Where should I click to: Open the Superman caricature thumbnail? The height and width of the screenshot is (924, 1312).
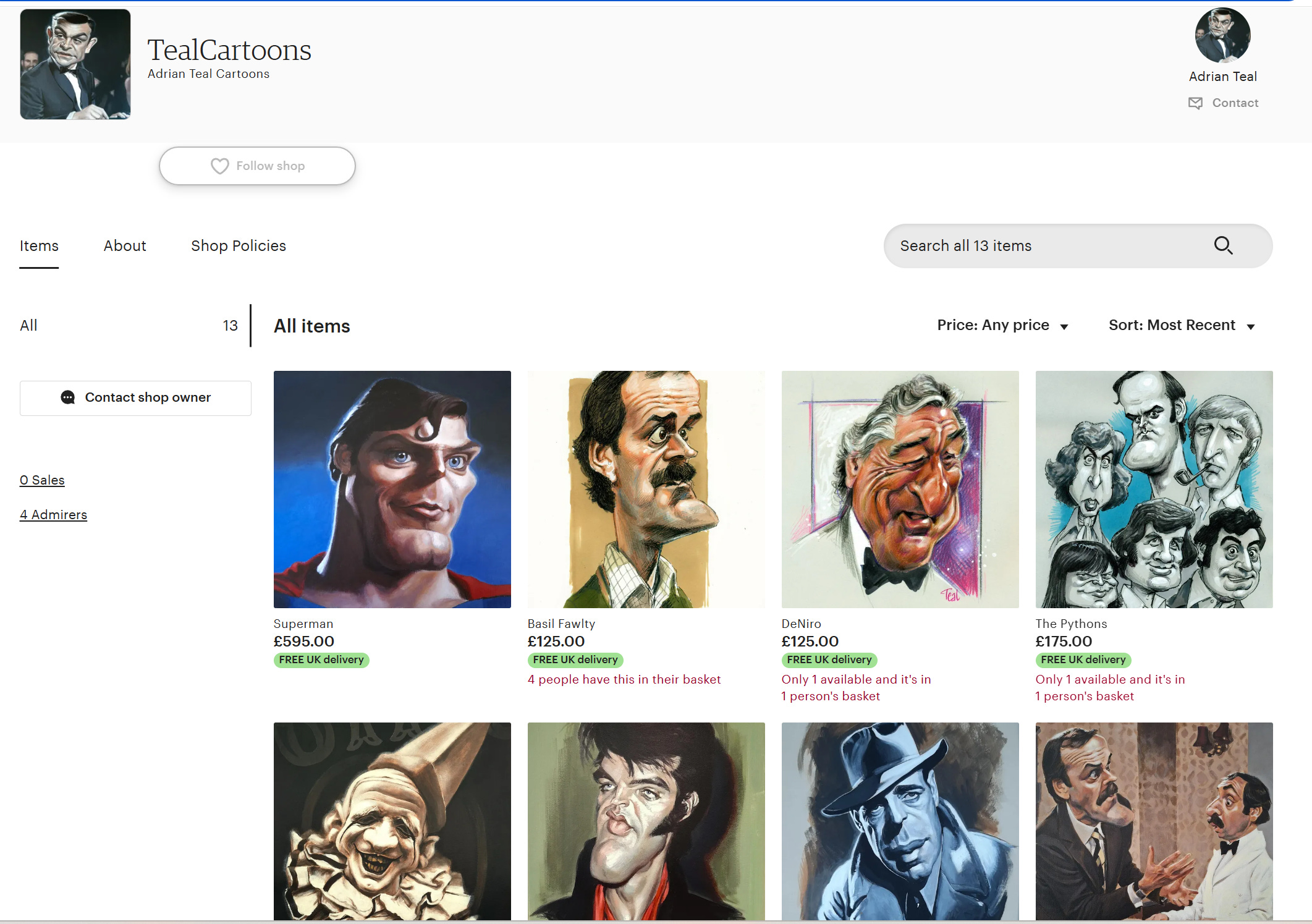[392, 490]
